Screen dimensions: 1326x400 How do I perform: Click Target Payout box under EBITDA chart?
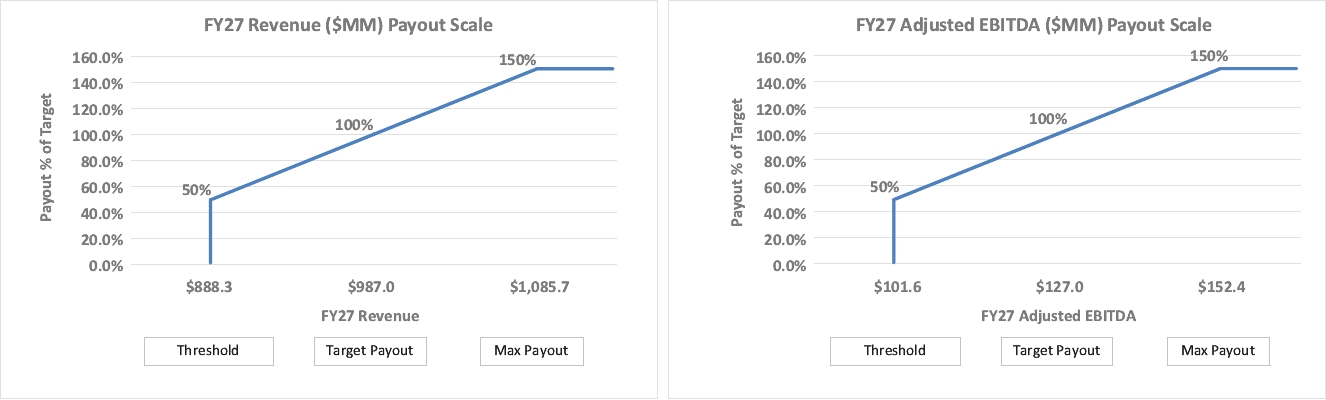pos(1056,350)
